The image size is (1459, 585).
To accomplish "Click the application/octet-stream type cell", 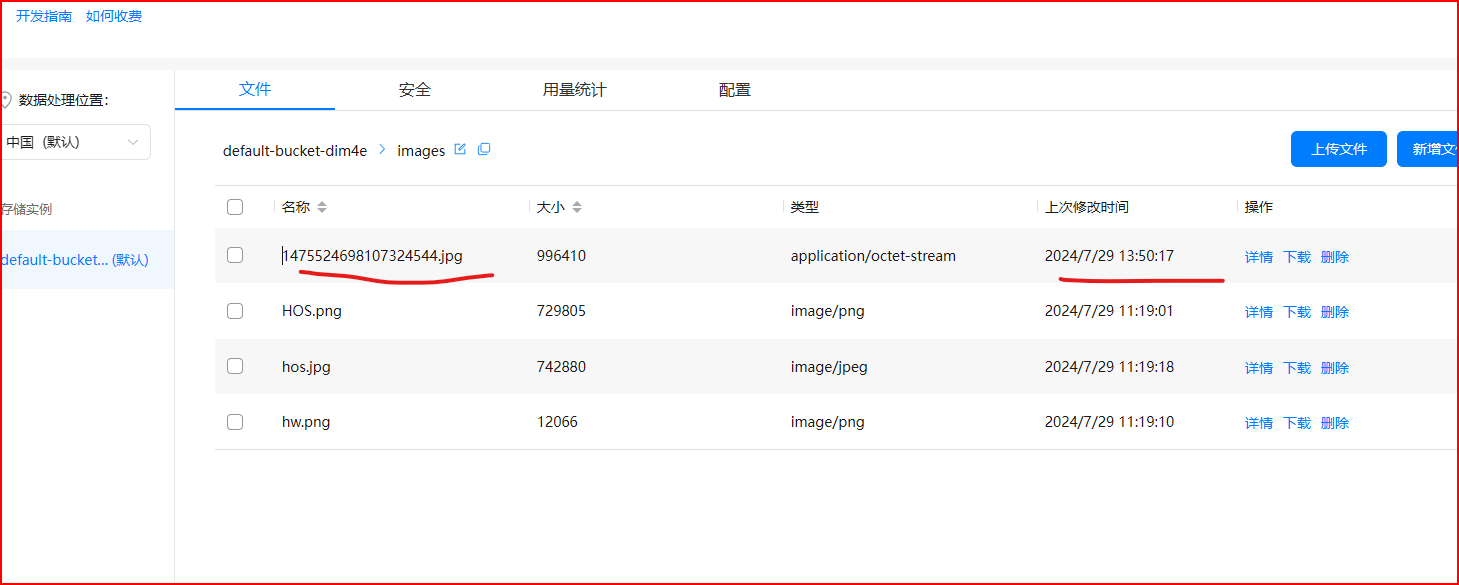I will tap(873, 256).
